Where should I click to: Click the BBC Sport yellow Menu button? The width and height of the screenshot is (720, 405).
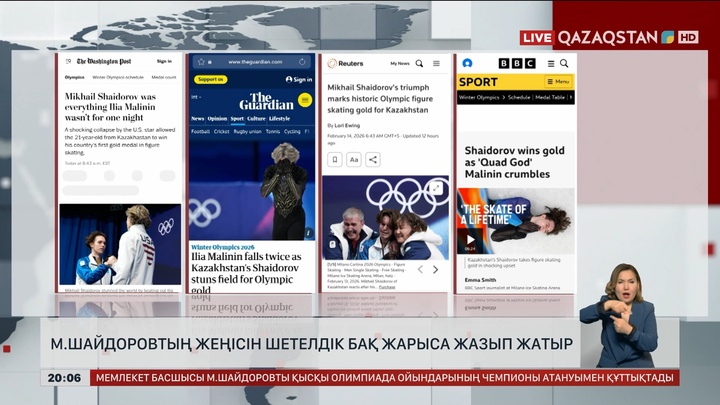pyautogui.click(x=558, y=81)
